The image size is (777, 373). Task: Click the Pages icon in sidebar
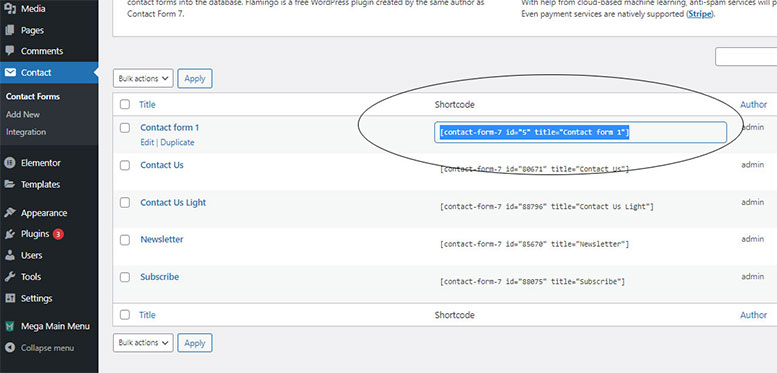10,30
